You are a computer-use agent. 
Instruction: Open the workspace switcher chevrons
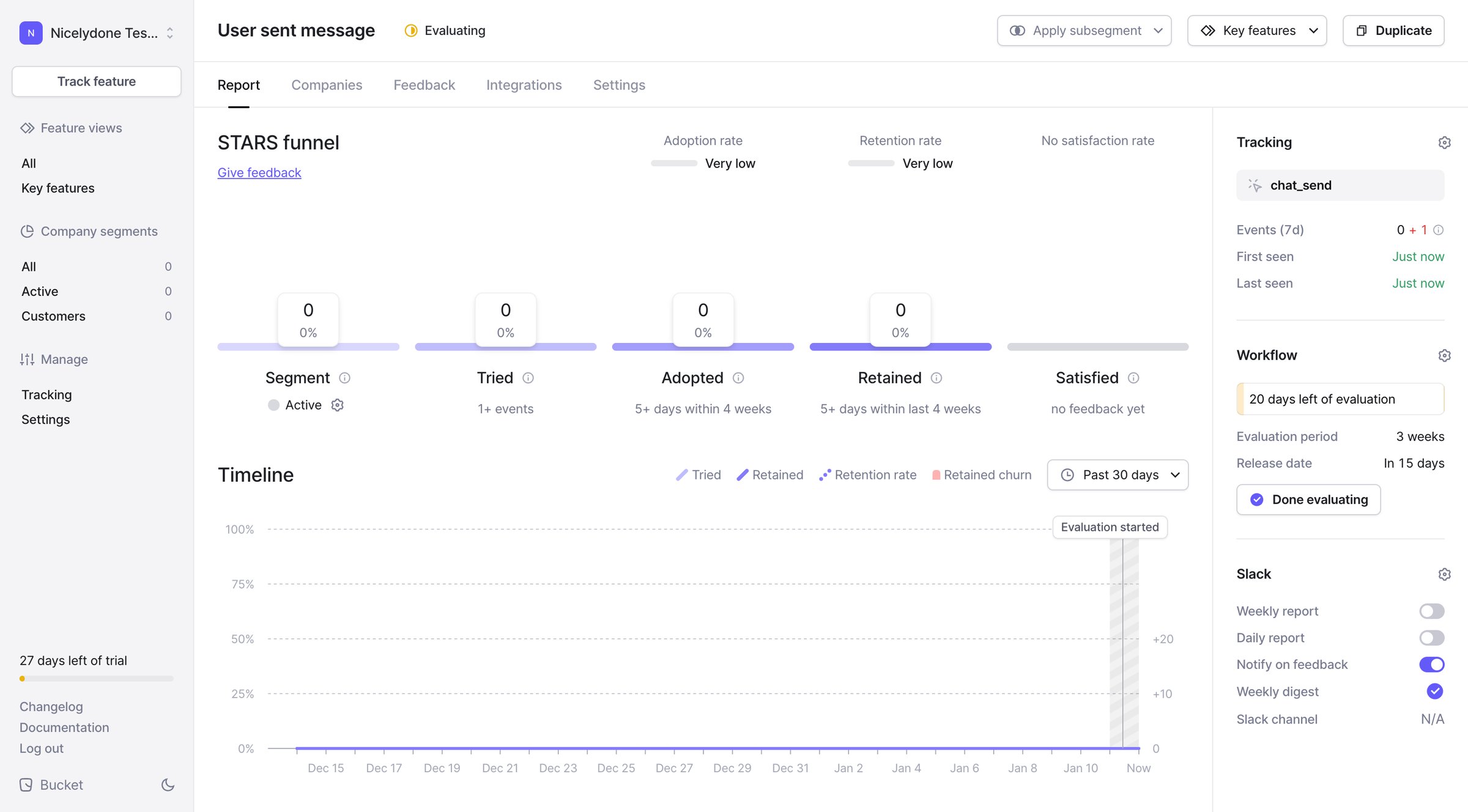170,33
